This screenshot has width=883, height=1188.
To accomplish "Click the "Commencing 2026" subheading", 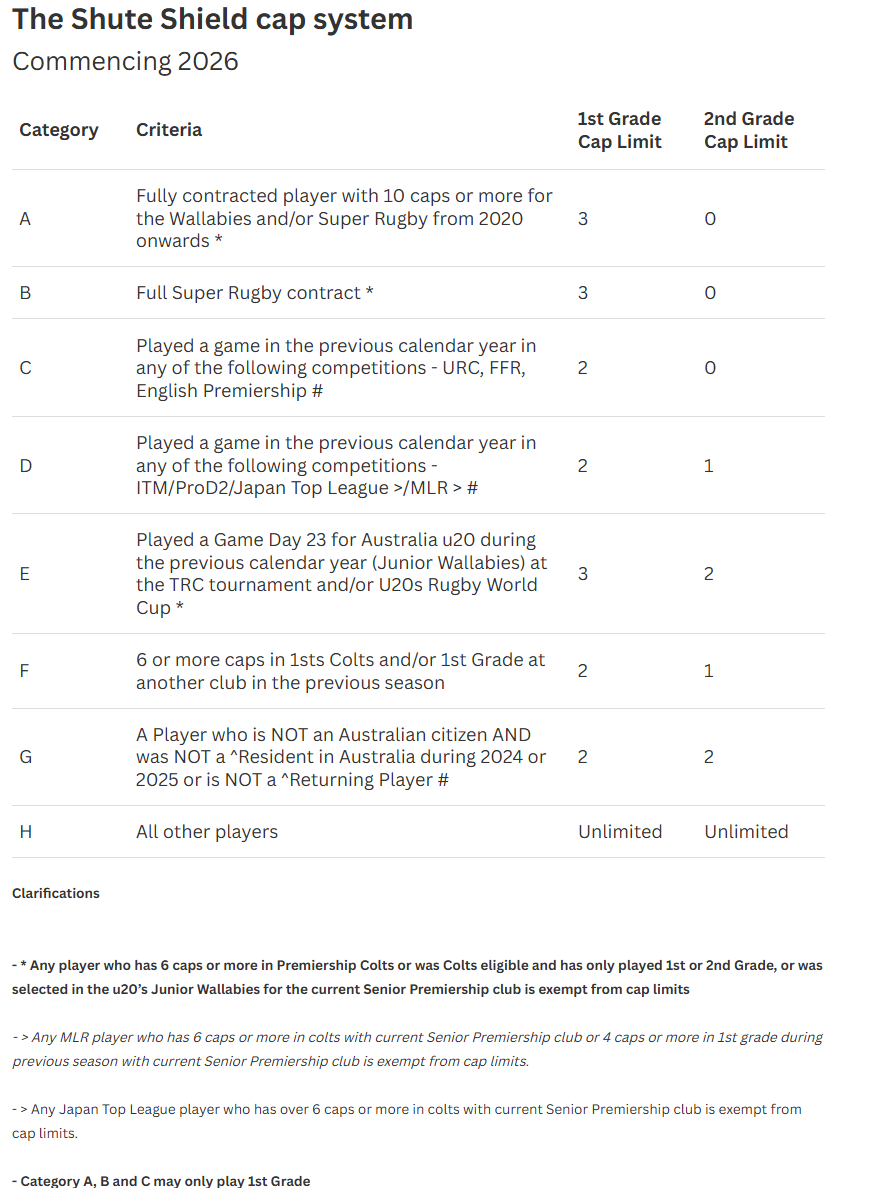I will click(125, 61).
